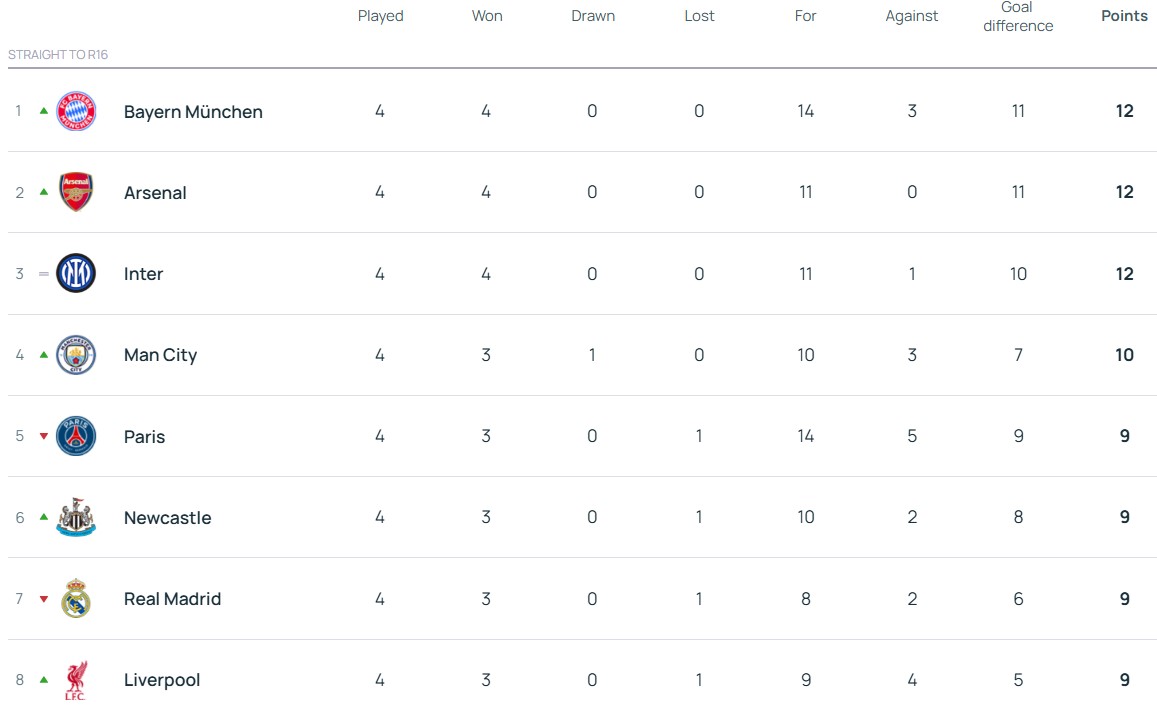Screen dimensions: 1157x716
Task: Click Inter's unchanged position indicator
Action: coord(44,274)
